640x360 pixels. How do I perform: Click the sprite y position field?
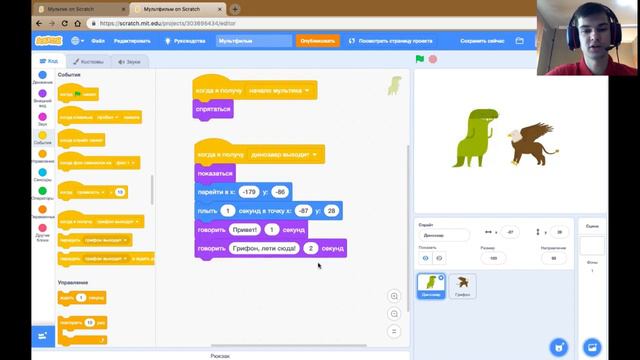pyautogui.click(x=559, y=232)
